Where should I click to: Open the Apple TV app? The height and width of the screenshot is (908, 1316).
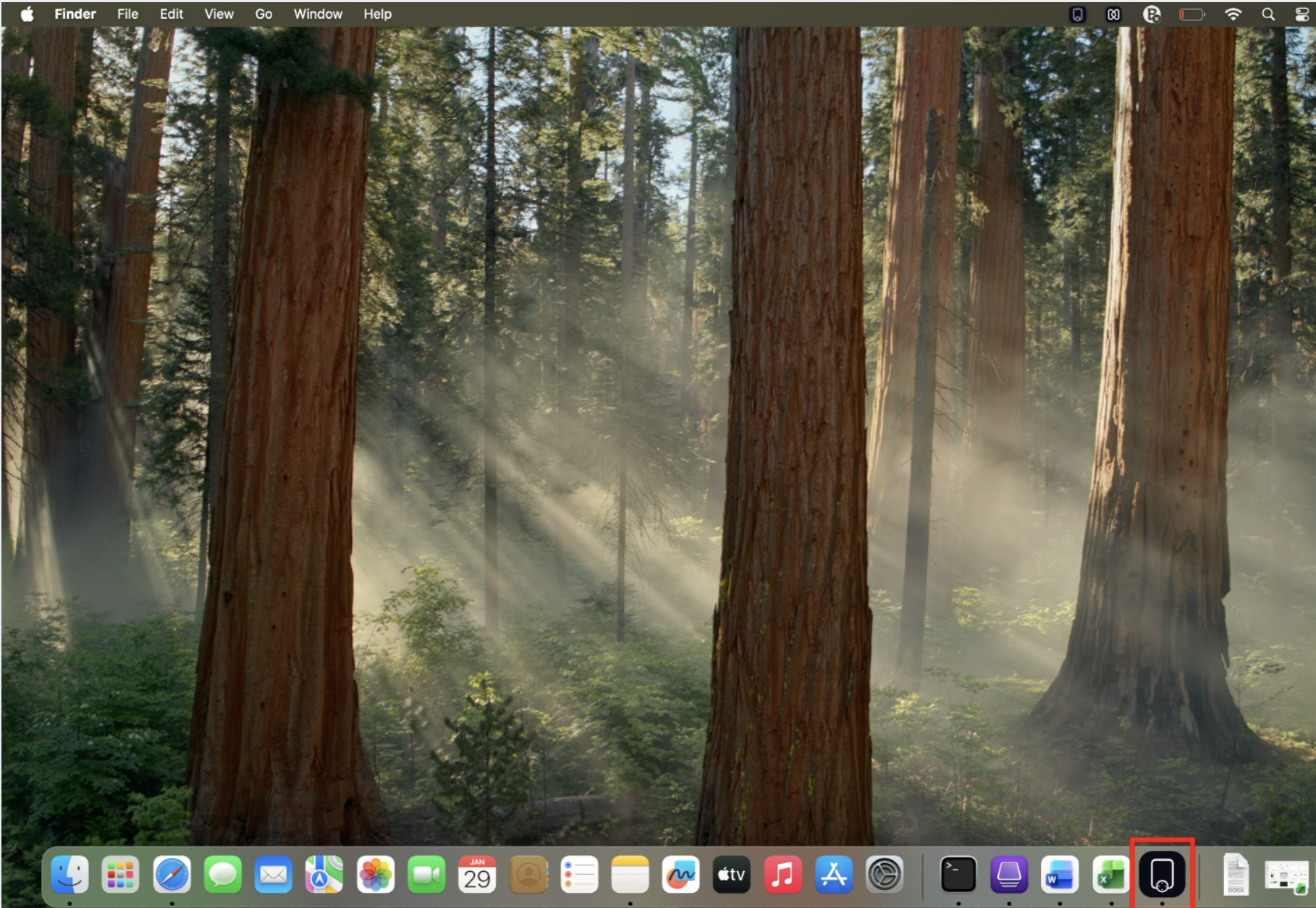pyautogui.click(x=731, y=875)
